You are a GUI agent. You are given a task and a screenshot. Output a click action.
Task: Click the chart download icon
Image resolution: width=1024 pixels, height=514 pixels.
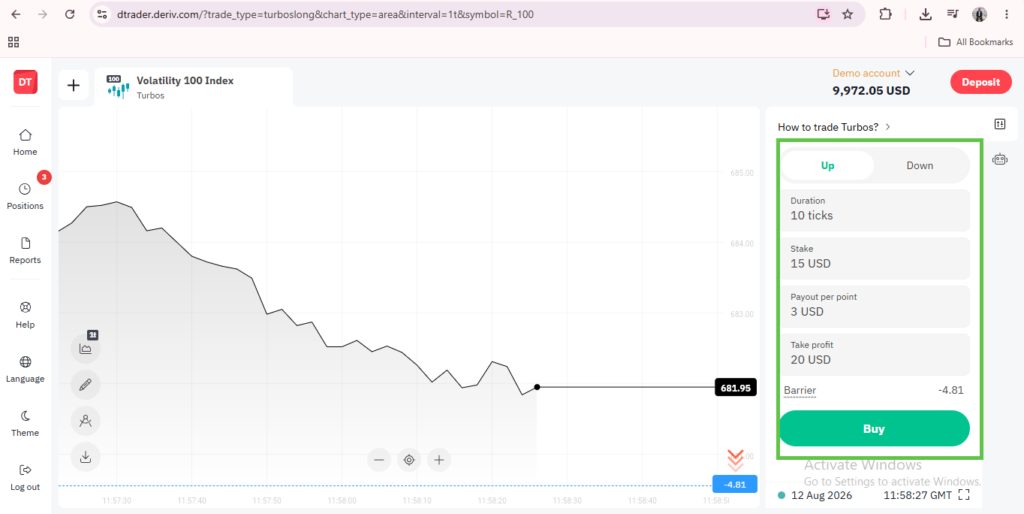coord(86,457)
